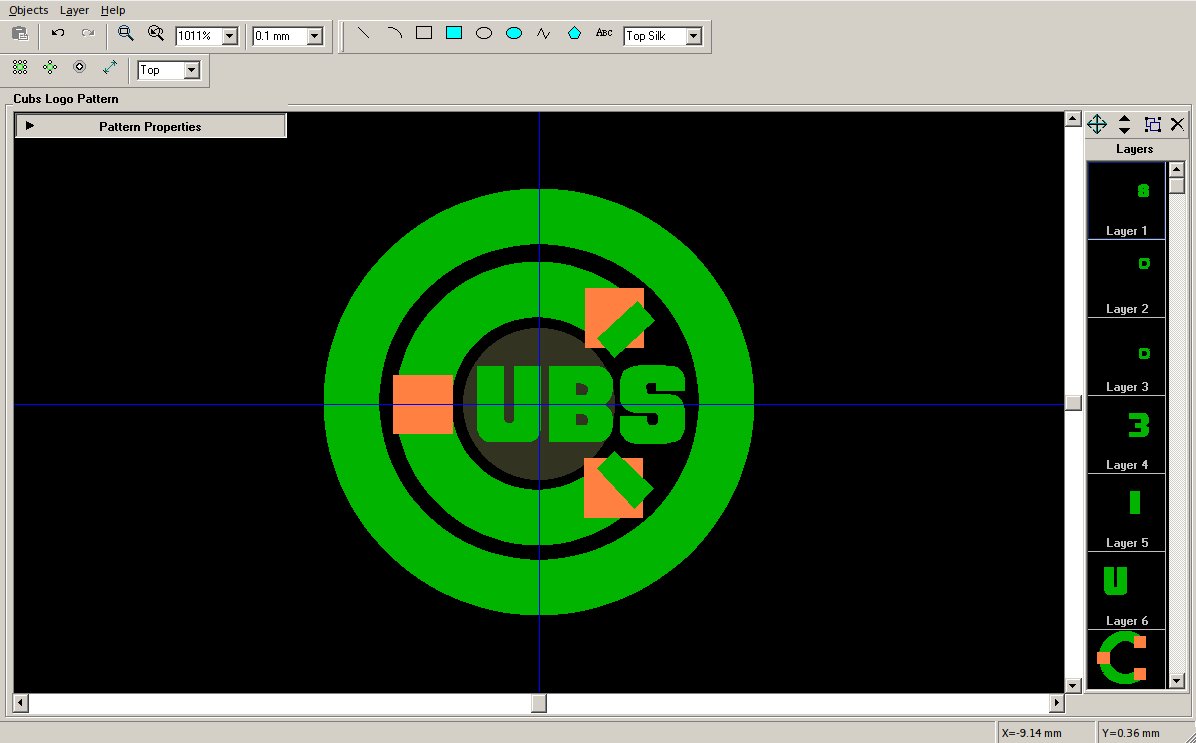
Task: Select the Polygon drawing tool
Action: 573,32
